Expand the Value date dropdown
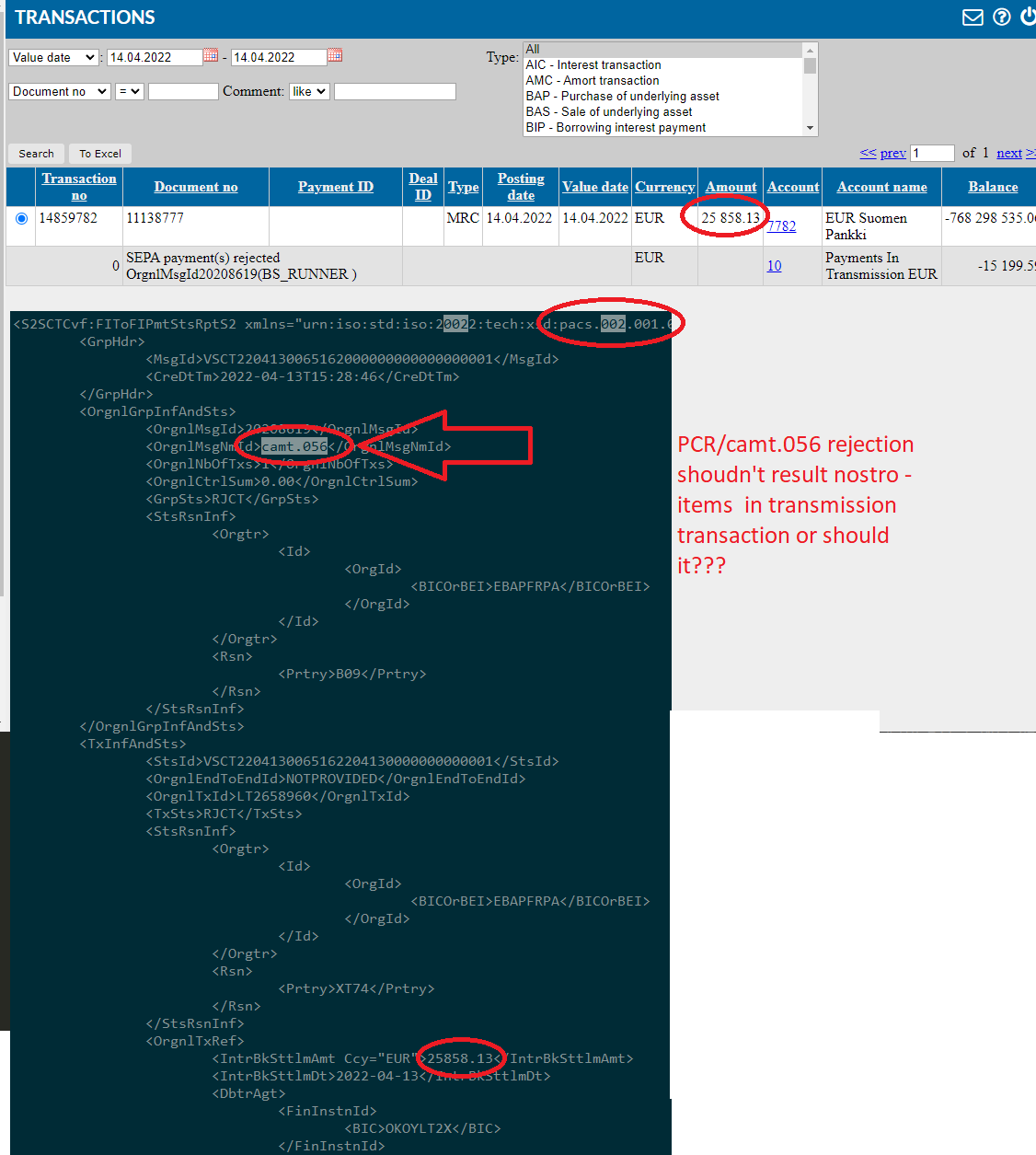1036x1155 pixels. [54, 57]
